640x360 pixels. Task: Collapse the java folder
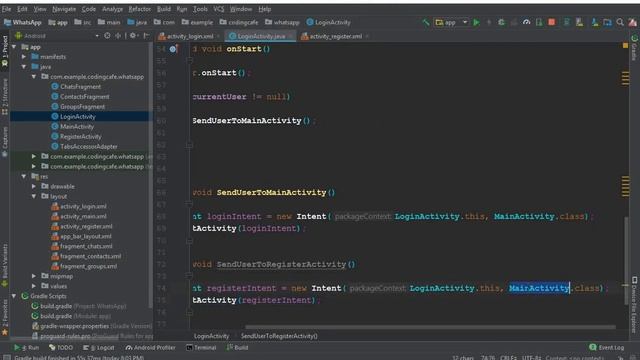[24, 67]
